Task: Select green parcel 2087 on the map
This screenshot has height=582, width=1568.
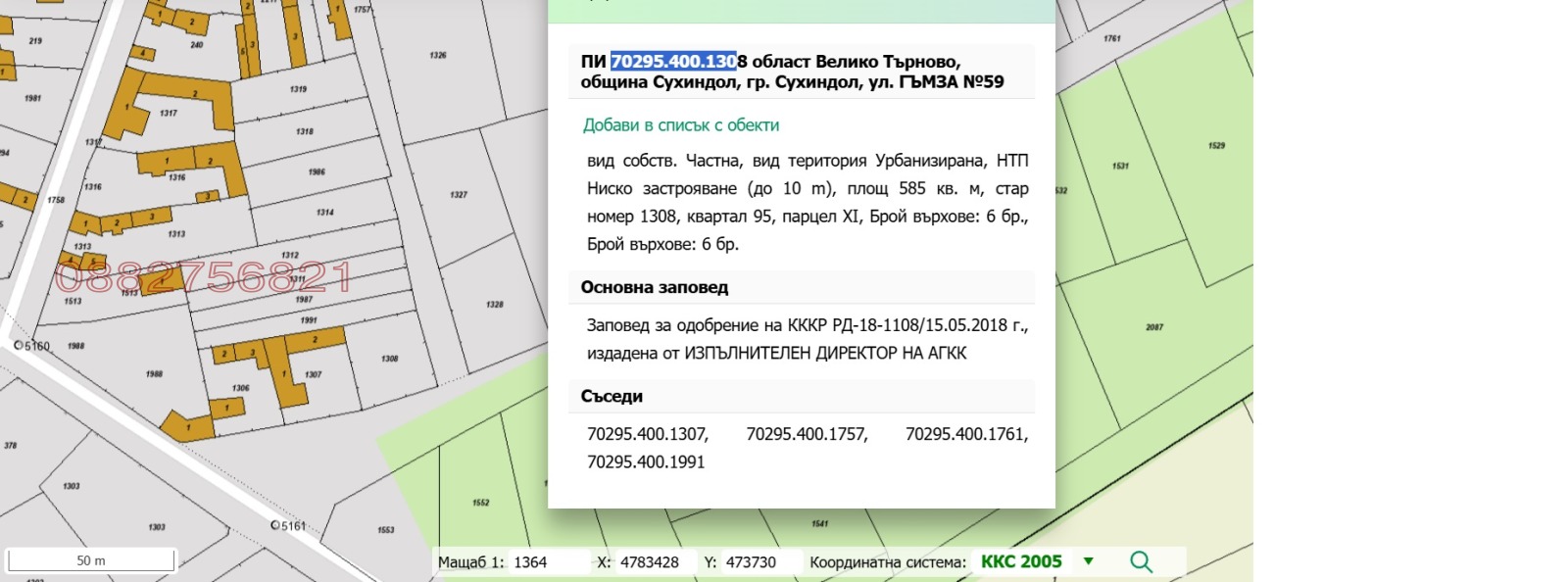Action: coord(1153,327)
